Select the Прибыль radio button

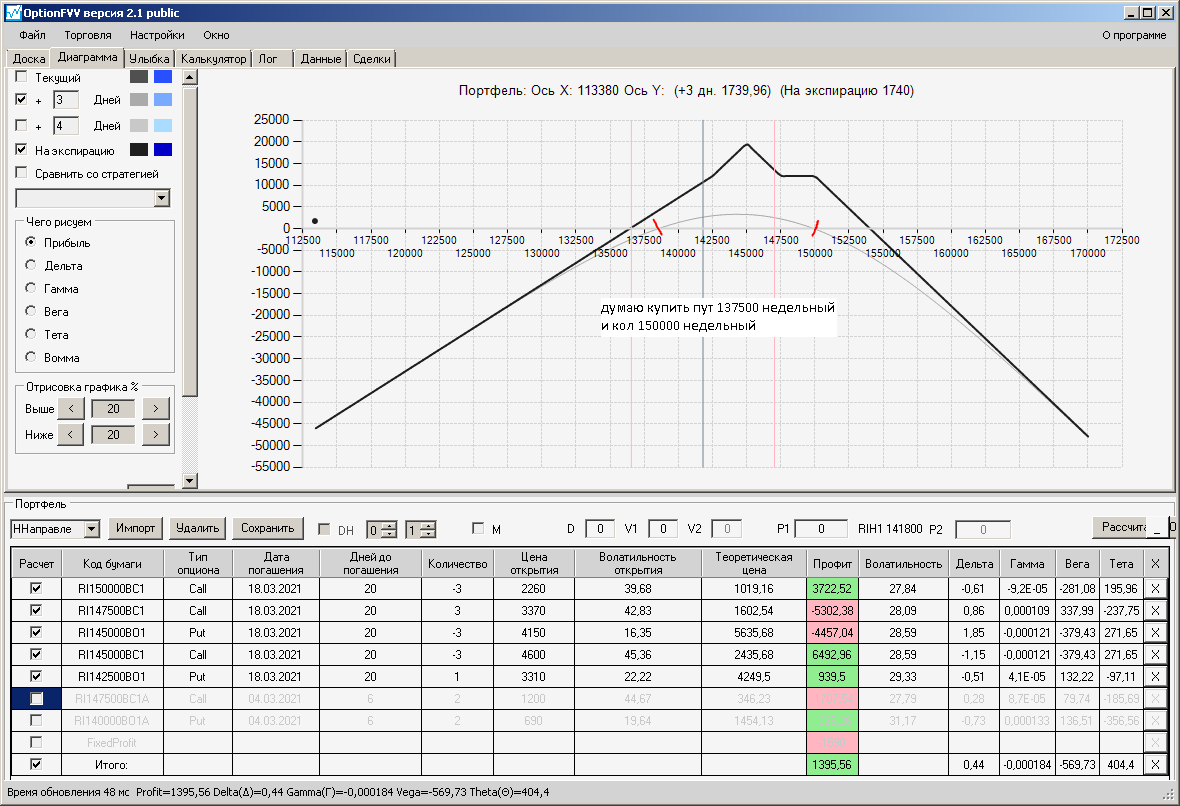[30, 242]
